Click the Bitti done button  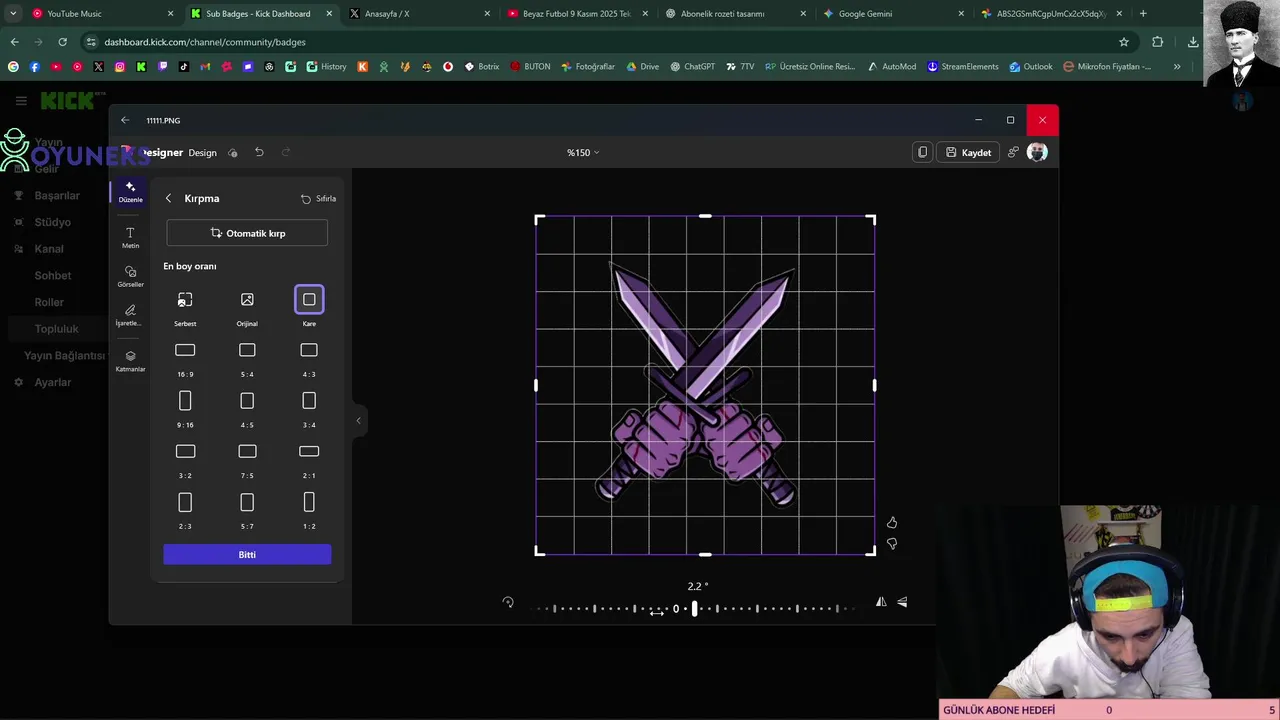coord(247,554)
